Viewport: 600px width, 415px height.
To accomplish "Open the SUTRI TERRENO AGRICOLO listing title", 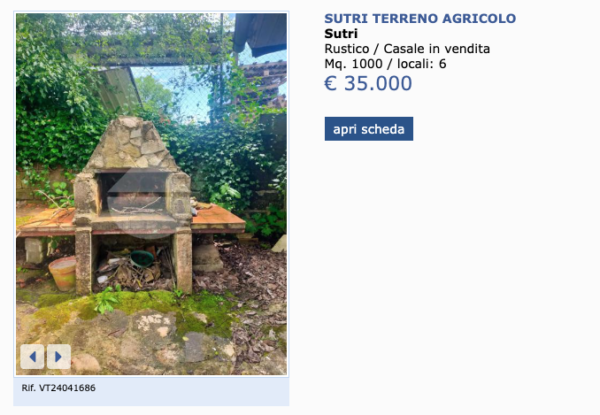I will point(420,18).
